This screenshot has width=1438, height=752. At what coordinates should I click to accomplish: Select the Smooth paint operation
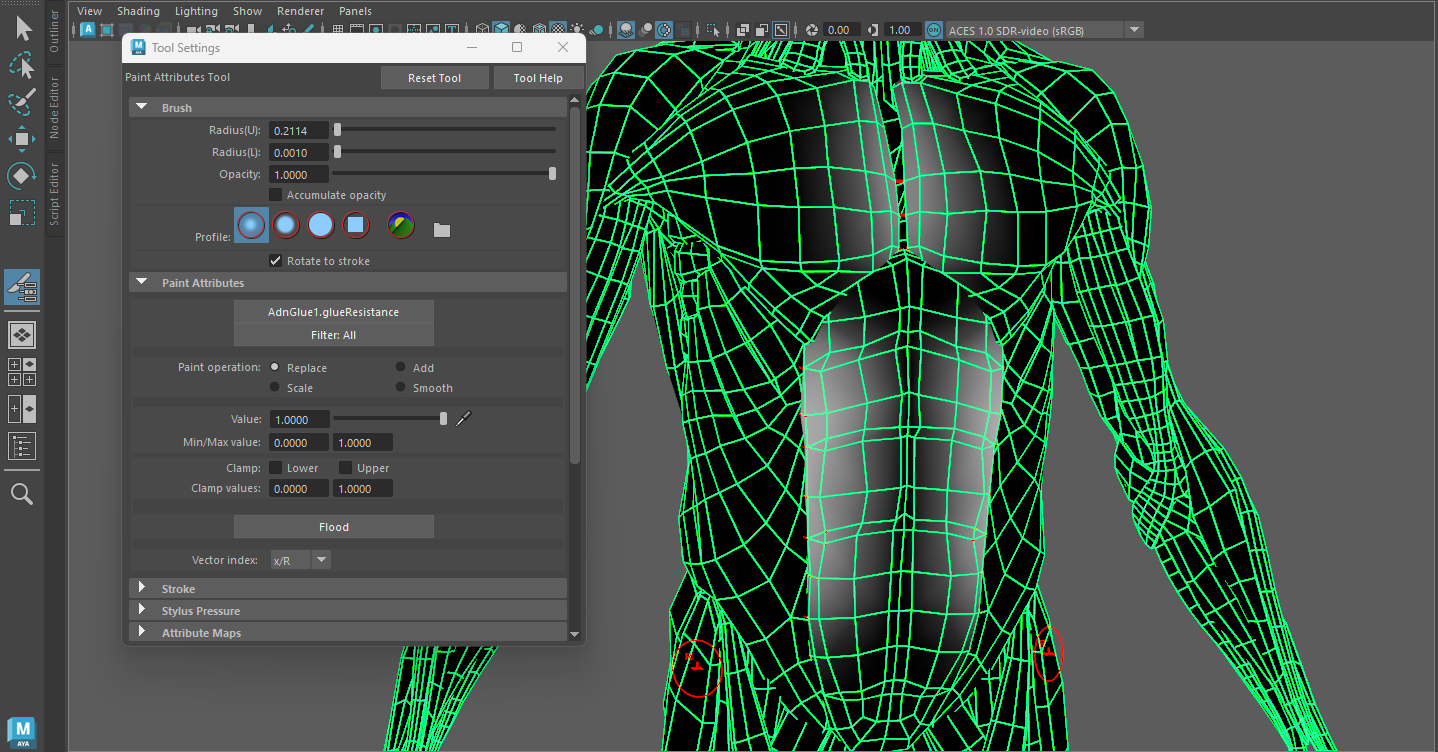coord(401,388)
